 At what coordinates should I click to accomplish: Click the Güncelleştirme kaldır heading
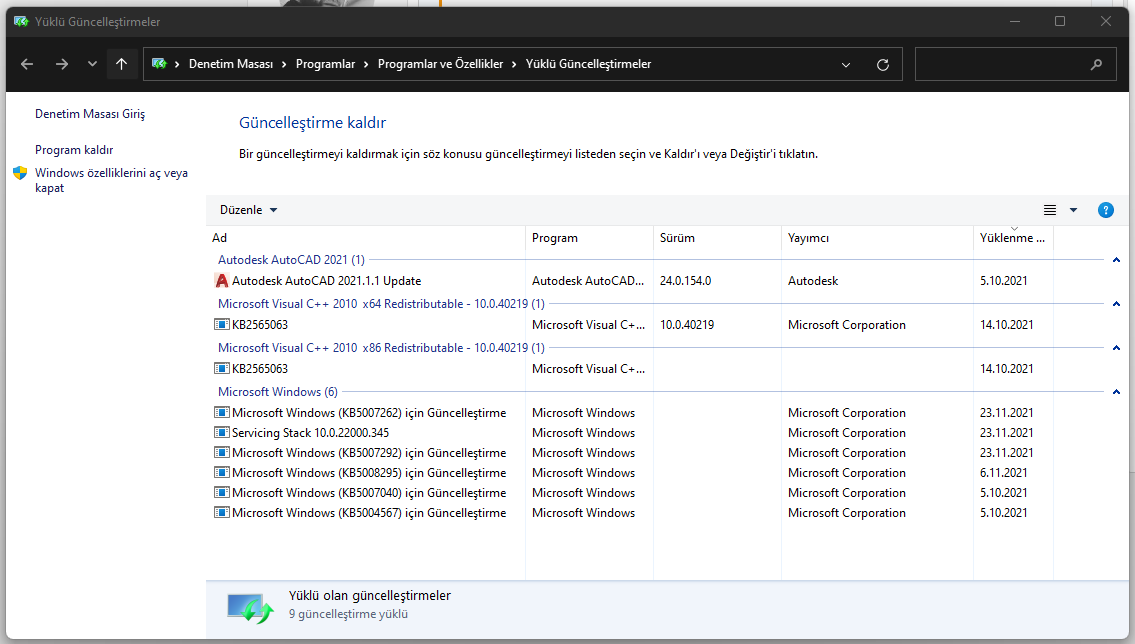coord(312,122)
